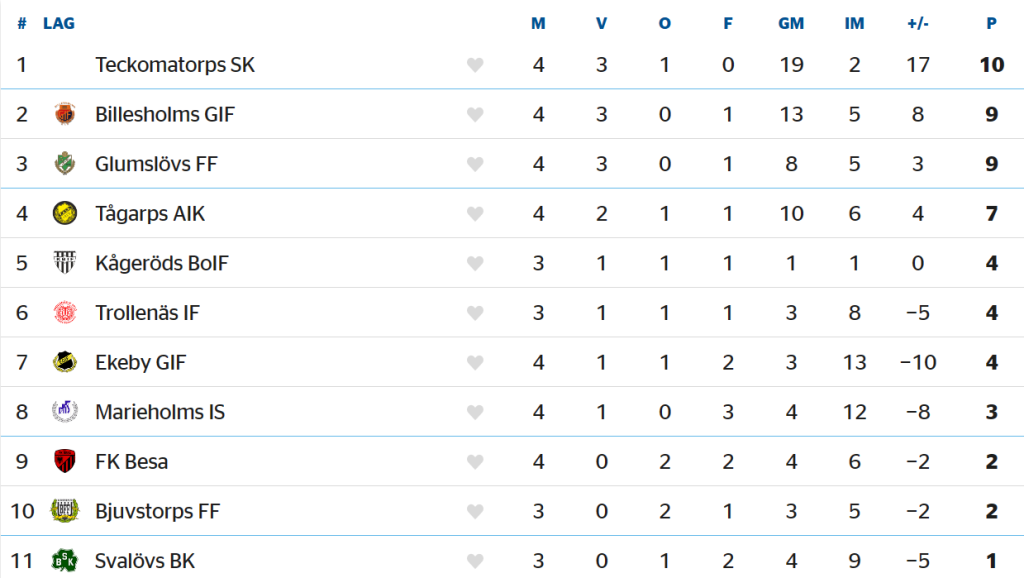Screen dimensions: 1024x578
Task: Click the Trollenäs IF red crest
Action: point(65,312)
